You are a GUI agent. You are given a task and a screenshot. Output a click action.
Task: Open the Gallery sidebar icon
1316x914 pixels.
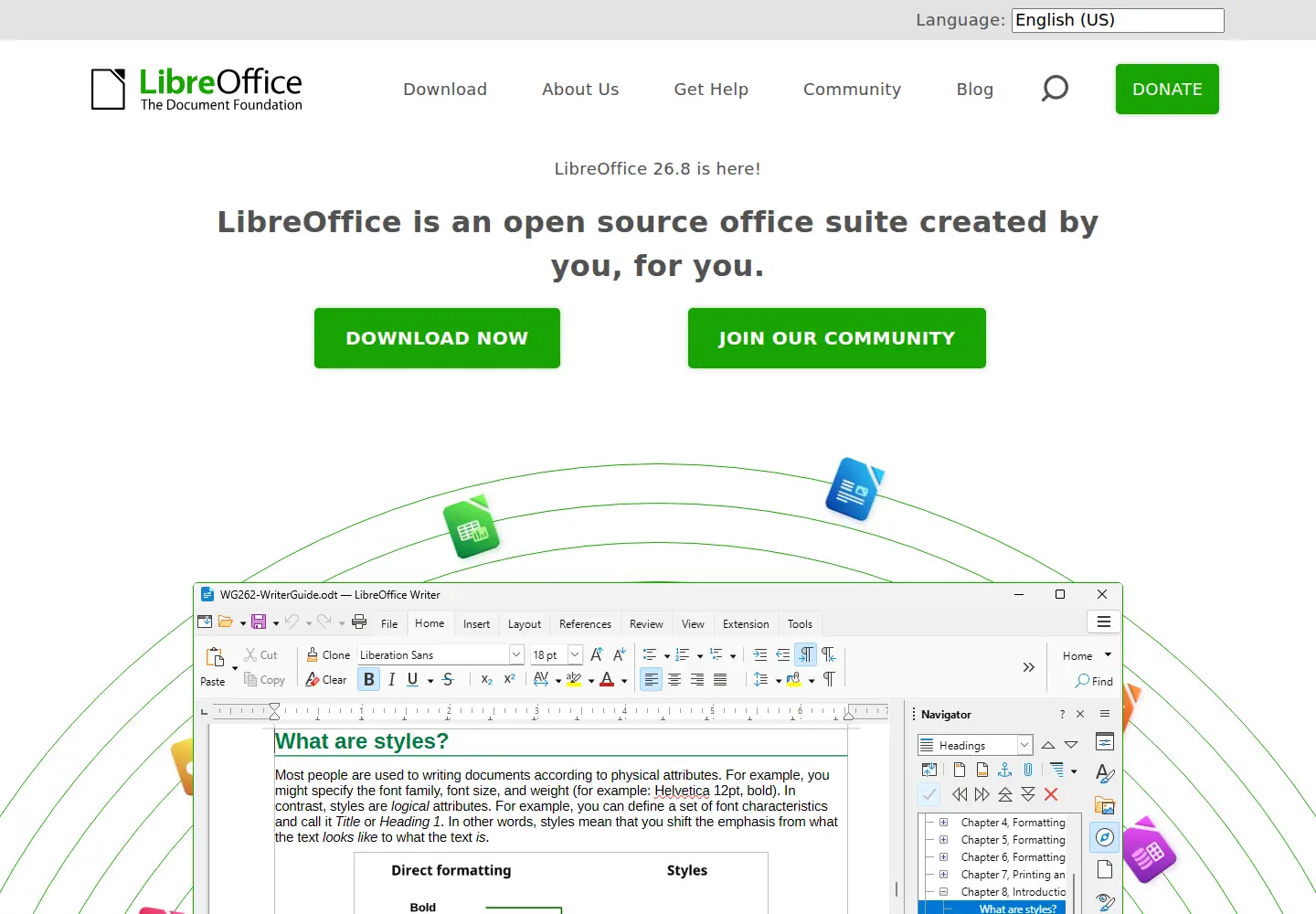coord(1105,806)
